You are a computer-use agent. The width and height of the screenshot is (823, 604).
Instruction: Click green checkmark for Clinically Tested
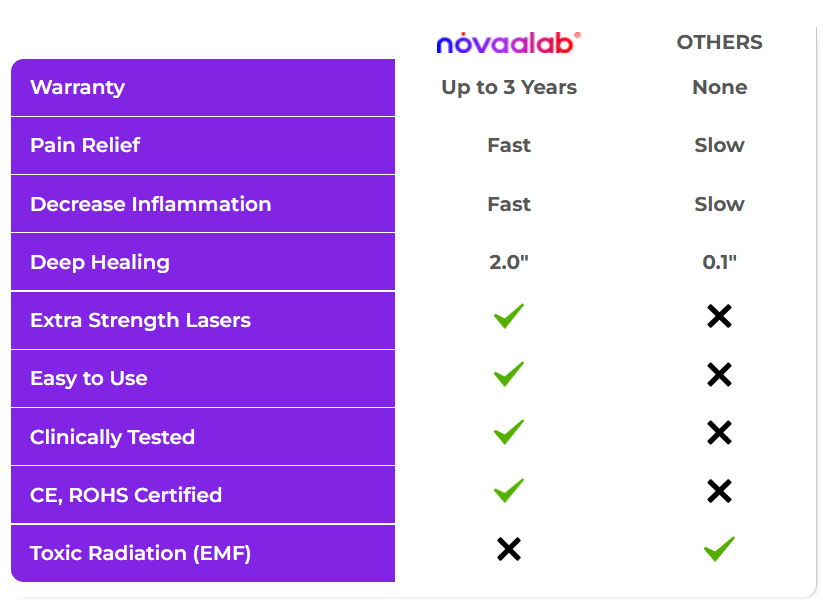[x=509, y=432]
